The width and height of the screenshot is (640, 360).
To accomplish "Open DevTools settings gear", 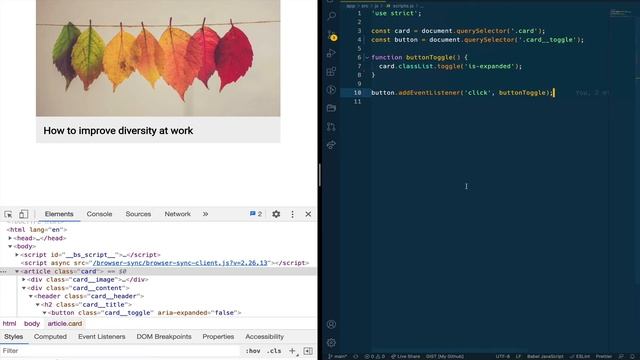I will [276, 214].
